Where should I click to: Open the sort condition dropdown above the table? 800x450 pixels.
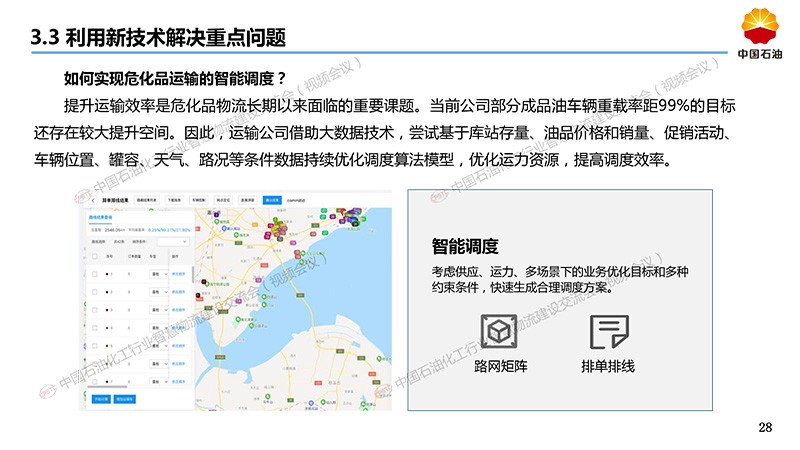[173, 241]
